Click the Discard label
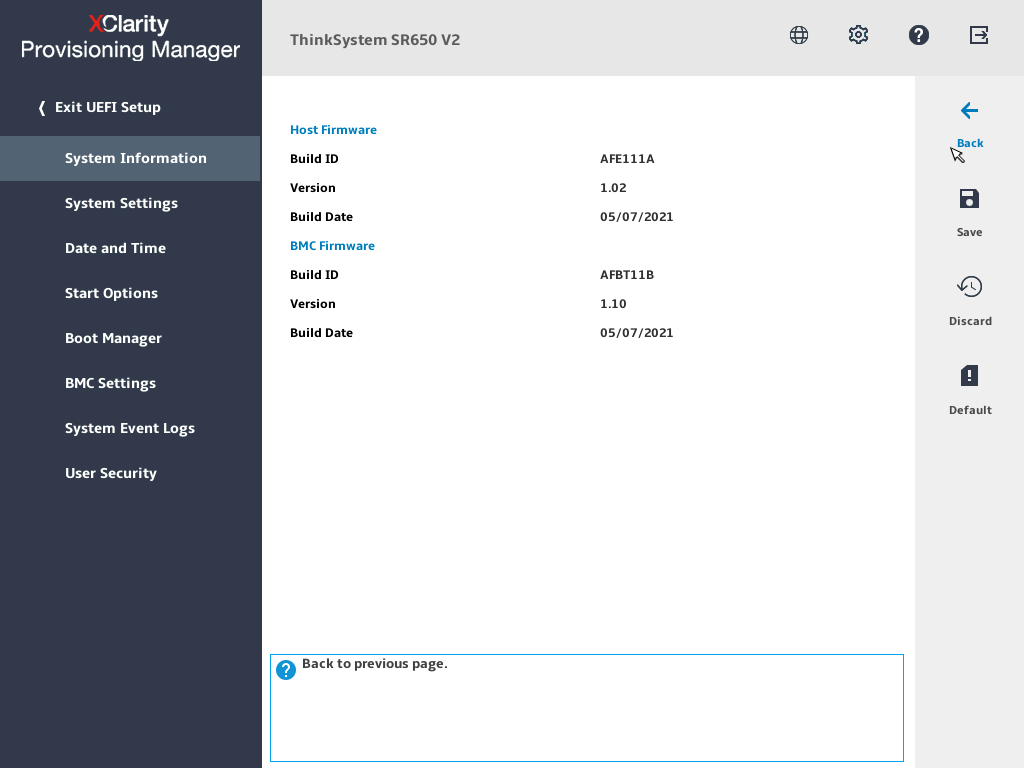Image resolution: width=1024 pixels, height=768 pixels. [x=970, y=321]
